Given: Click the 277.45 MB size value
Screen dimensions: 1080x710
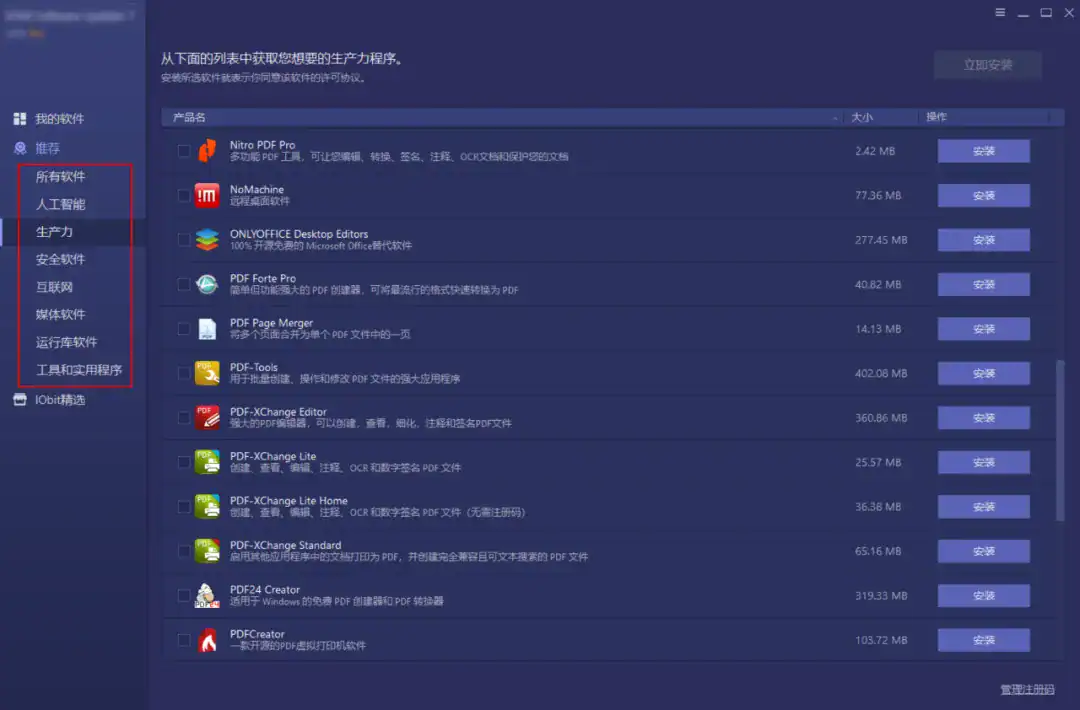Looking at the screenshot, I should pyautogui.click(x=881, y=240).
